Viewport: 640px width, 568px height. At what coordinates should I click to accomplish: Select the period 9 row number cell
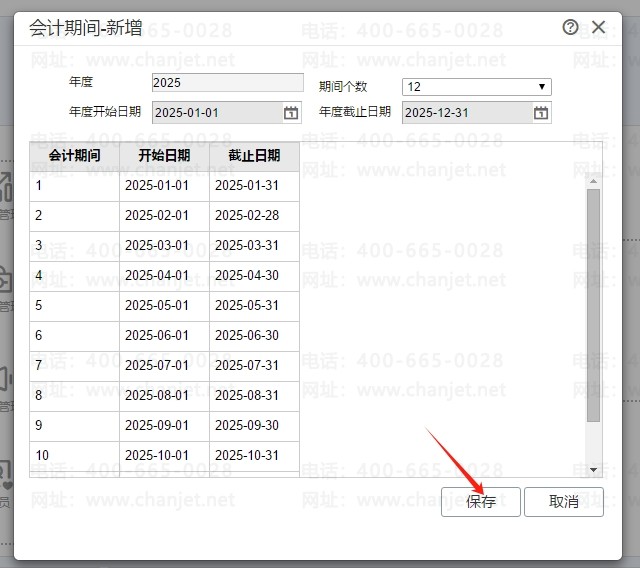point(75,426)
